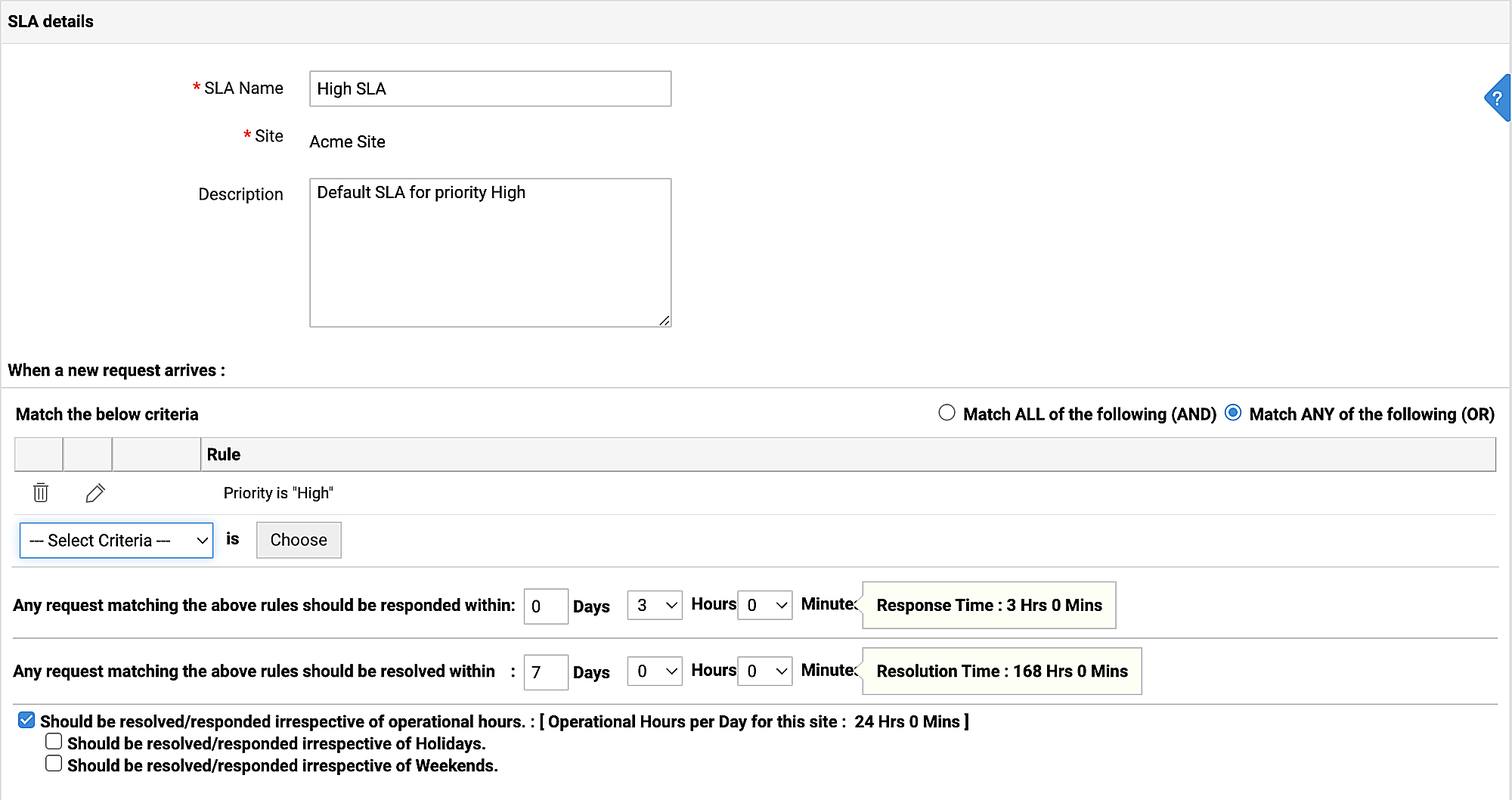Open the resolution time Hours dropdown
The width and height of the screenshot is (1512, 800).
(x=655, y=671)
